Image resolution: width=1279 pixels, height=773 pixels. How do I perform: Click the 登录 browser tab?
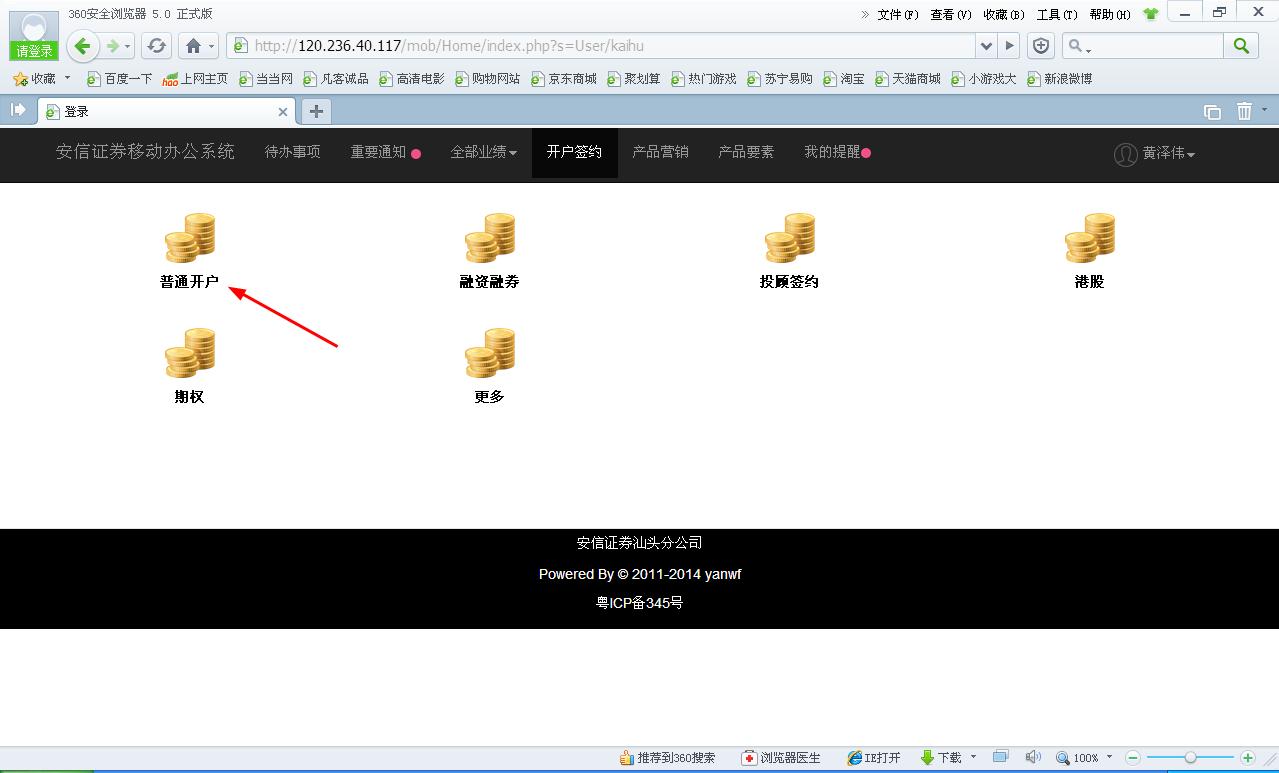click(x=166, y=111)
